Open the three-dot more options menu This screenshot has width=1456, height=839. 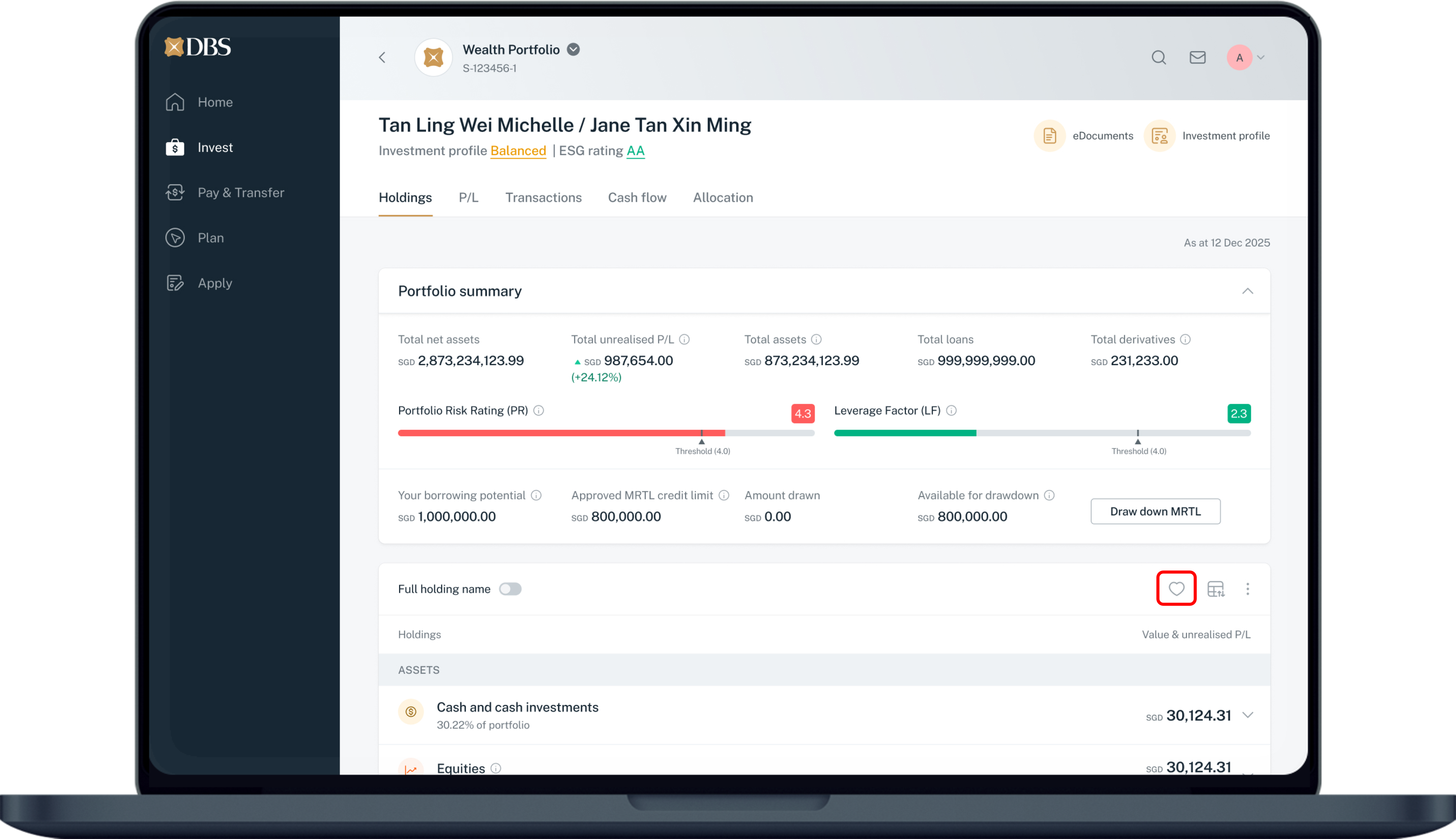point(1248,589)
